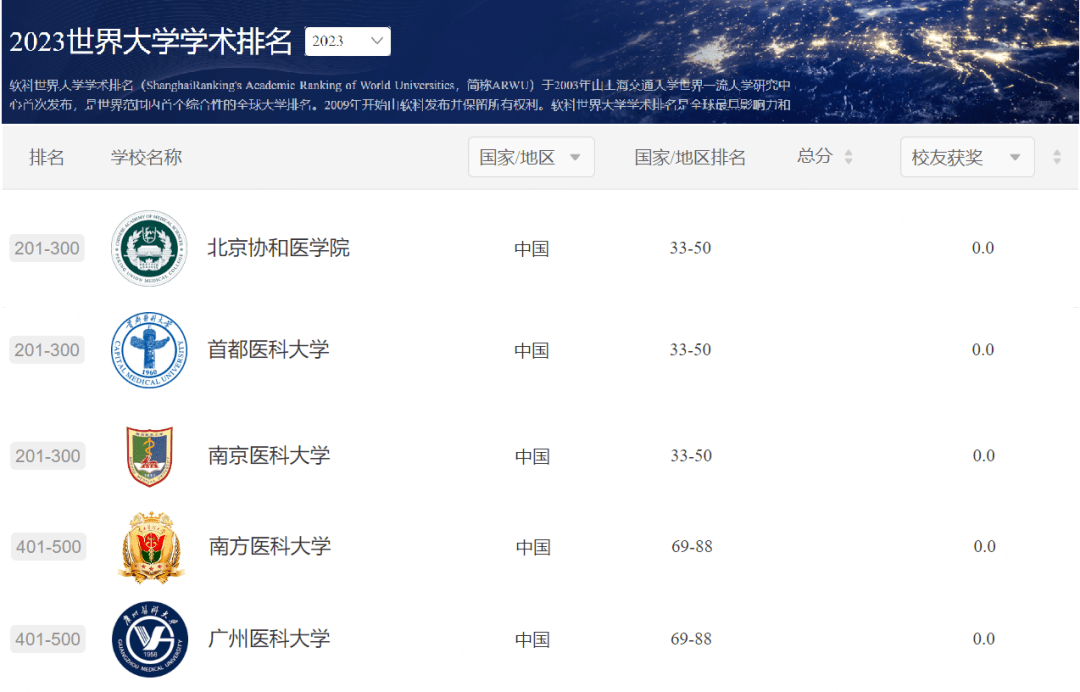Click the 0.0 score of 首都医科大学
The width and height of the screenshot is (1080, 692).
pyautogui.click(x=983, y=350)
